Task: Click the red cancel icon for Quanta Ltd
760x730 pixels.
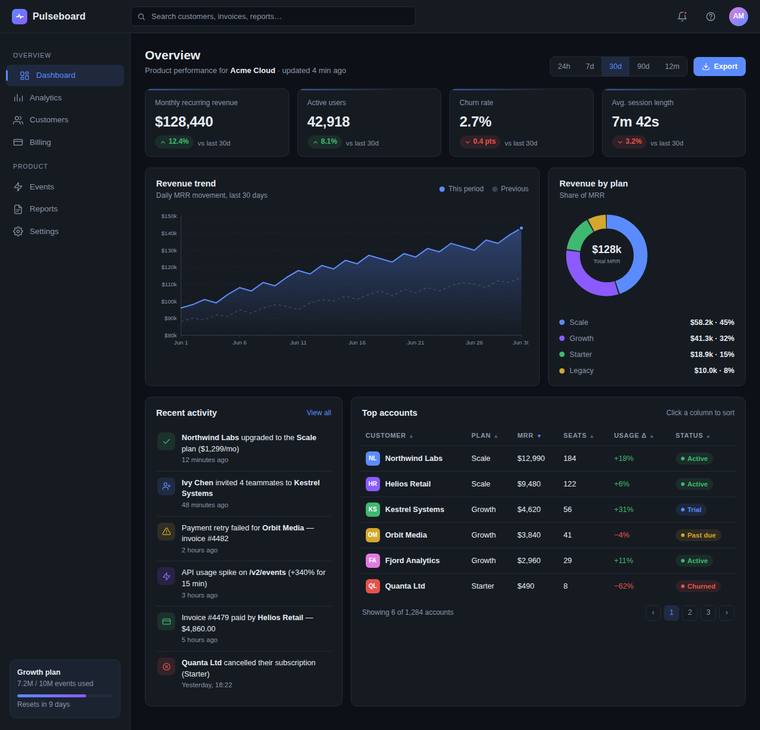Action: [x=166, y=667]
